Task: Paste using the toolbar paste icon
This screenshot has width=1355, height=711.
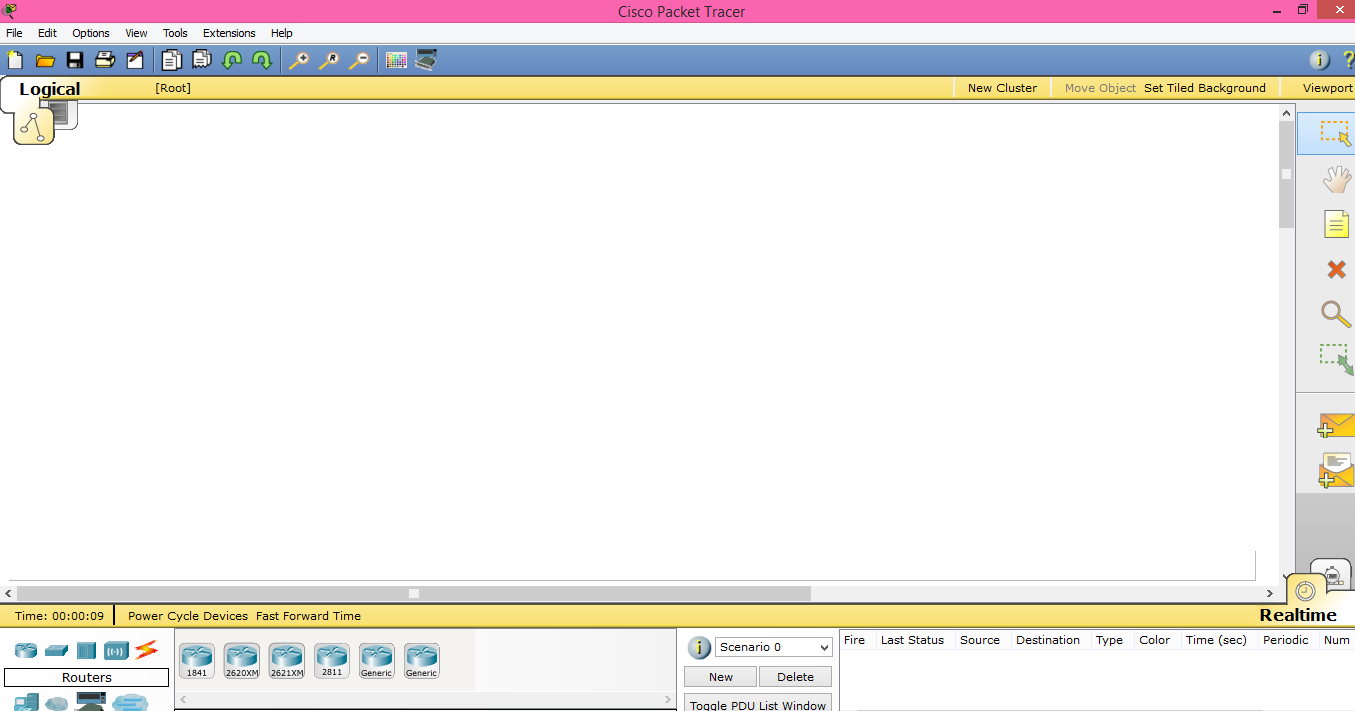Action: (202, 60)
